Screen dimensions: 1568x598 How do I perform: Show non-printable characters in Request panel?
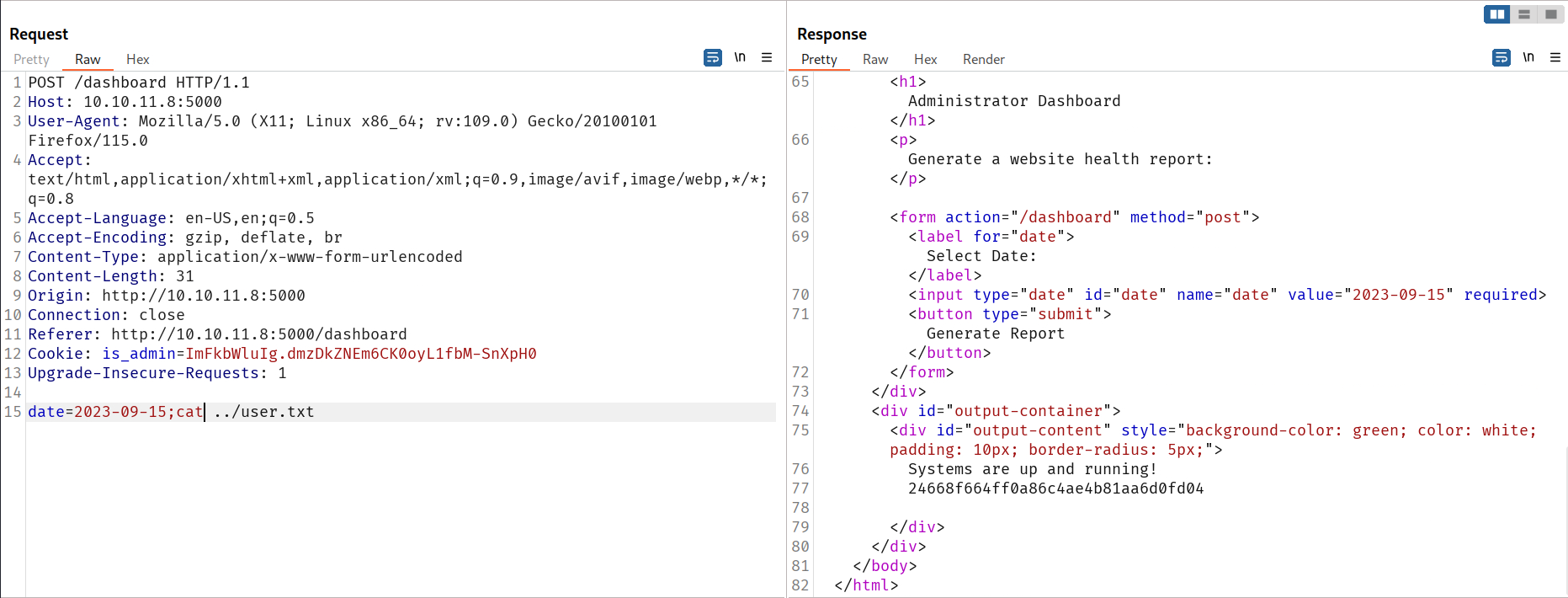[x=740, y=57]
